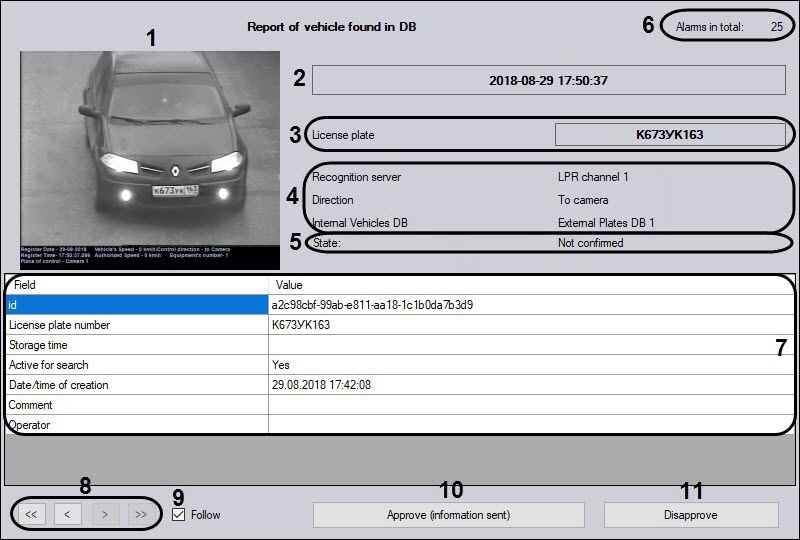Jump to the last alarm with >> button
This screenshot has width=800, height=540.
pos(139,515)
